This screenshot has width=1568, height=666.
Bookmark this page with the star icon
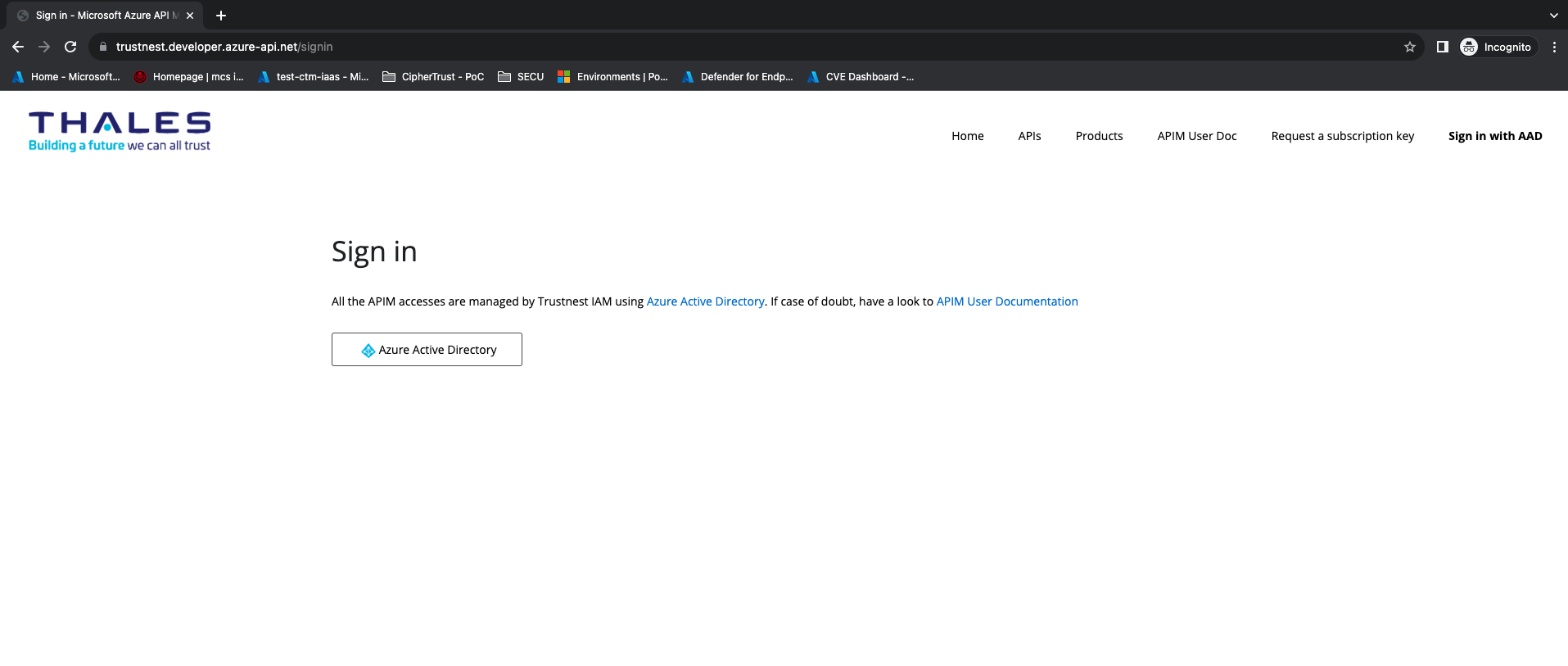click(x=1410, y=47)
